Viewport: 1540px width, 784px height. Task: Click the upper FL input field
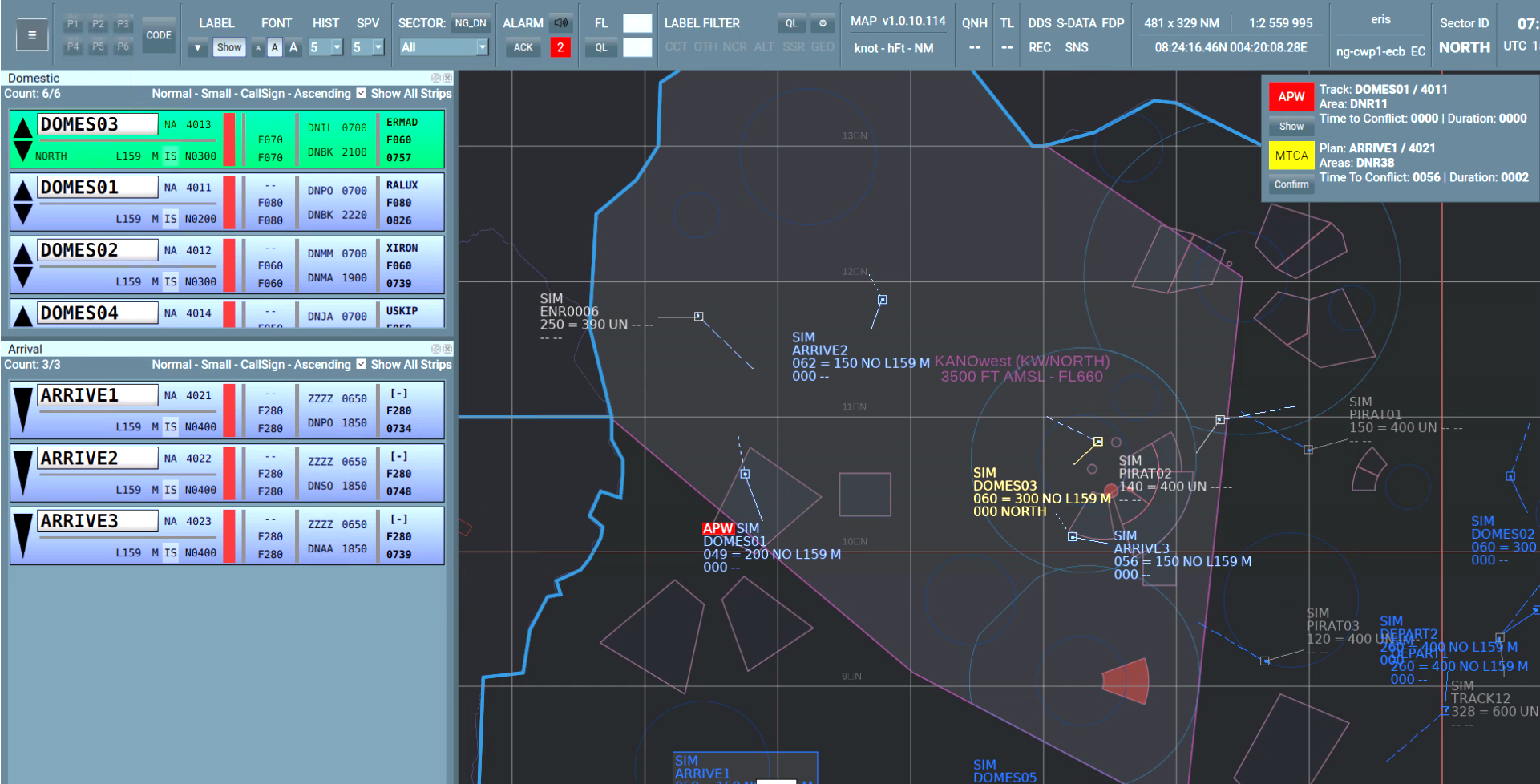637,23
